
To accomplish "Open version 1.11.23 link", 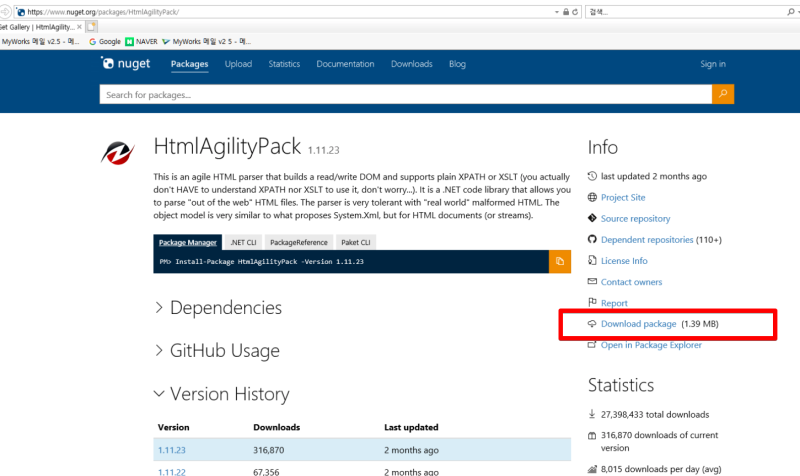I will tap(171, 450).
